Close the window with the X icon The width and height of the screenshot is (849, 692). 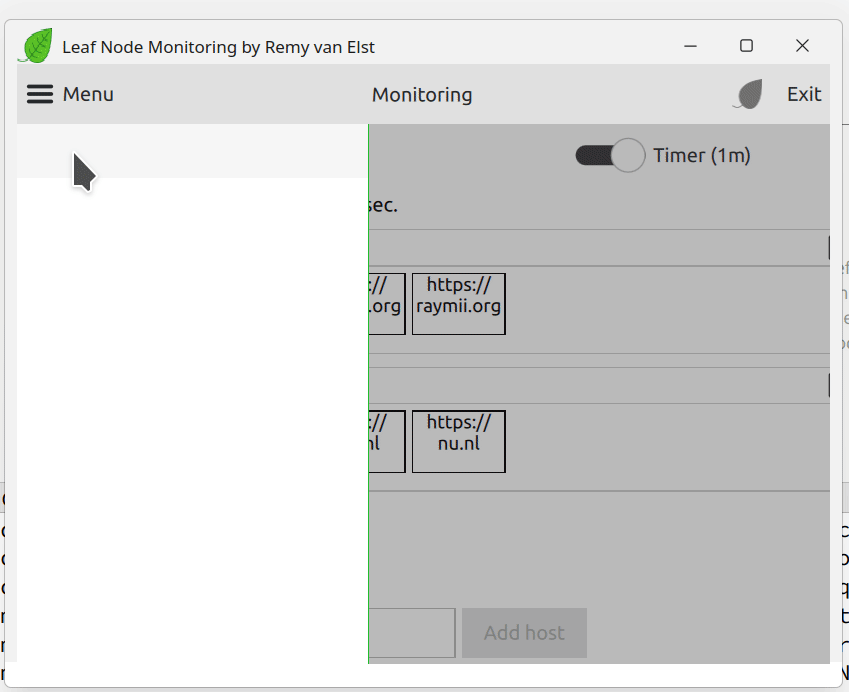pos(802,46)
